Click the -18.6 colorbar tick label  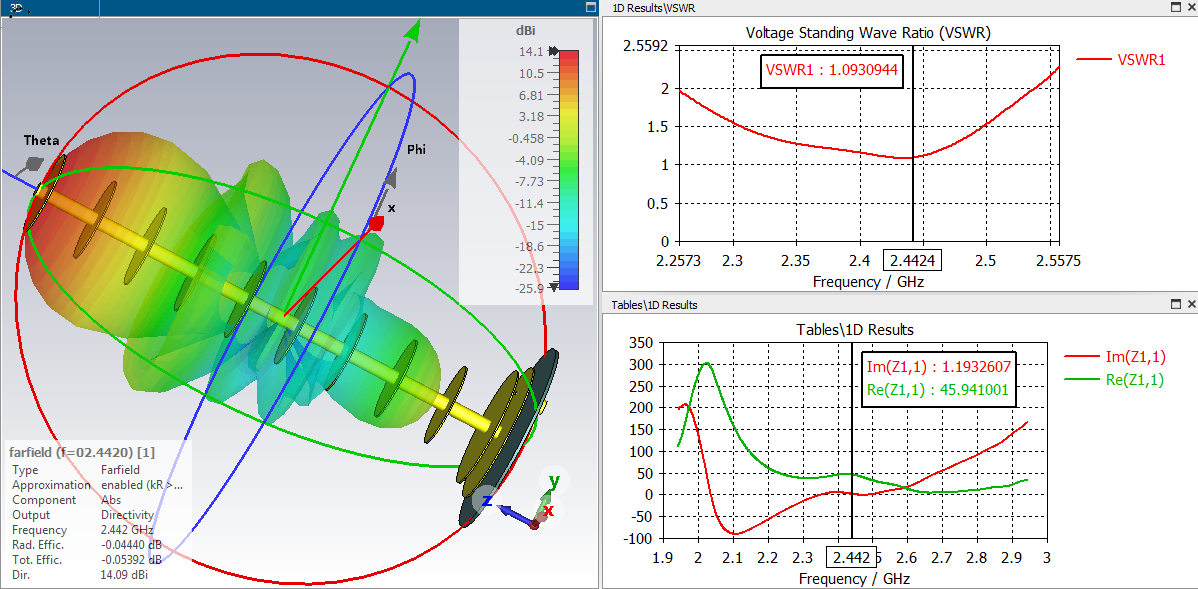tap(527, 248)
